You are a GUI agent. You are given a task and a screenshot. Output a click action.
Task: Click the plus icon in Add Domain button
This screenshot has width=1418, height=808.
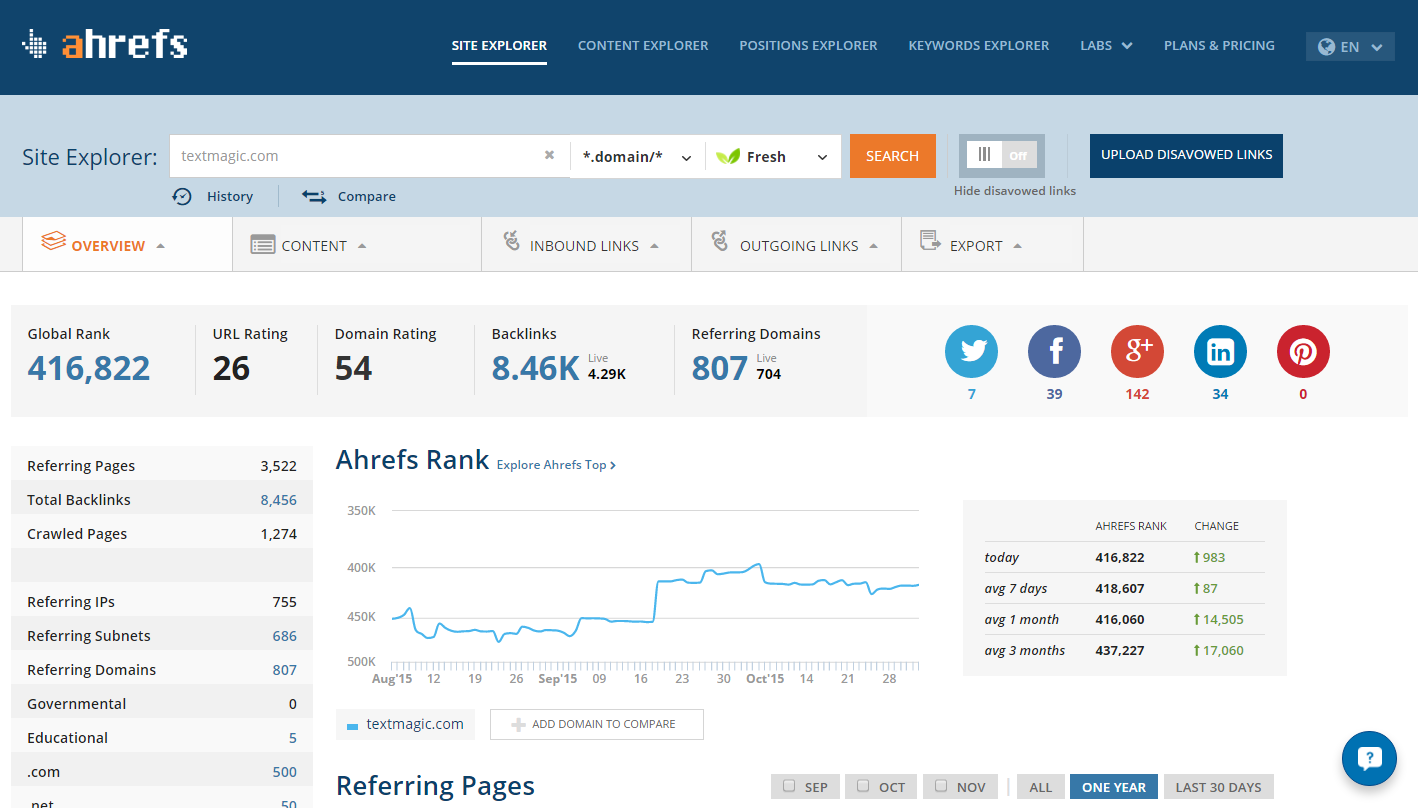pos(518,724)
